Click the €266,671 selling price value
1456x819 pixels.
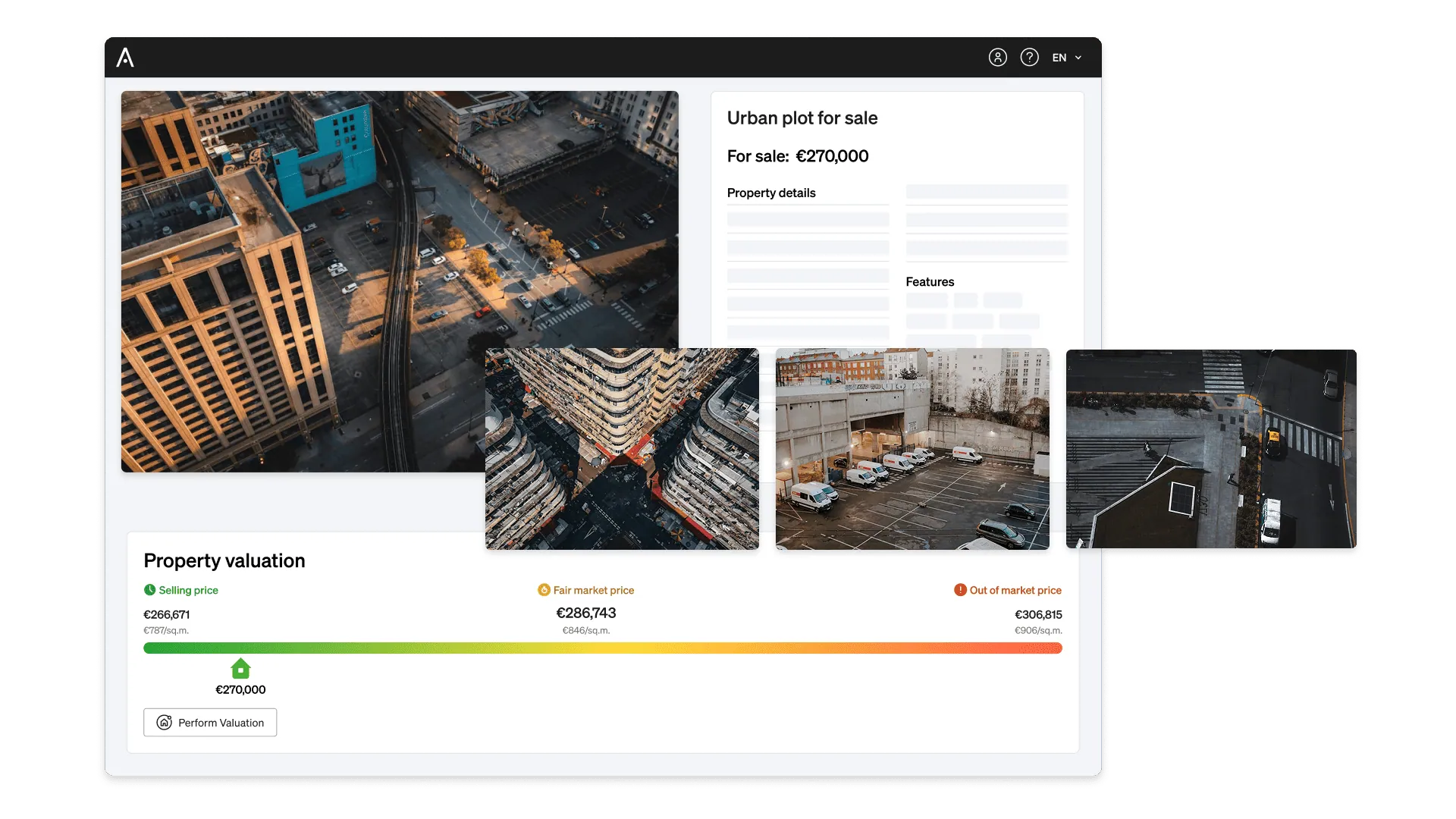(167, 615)
